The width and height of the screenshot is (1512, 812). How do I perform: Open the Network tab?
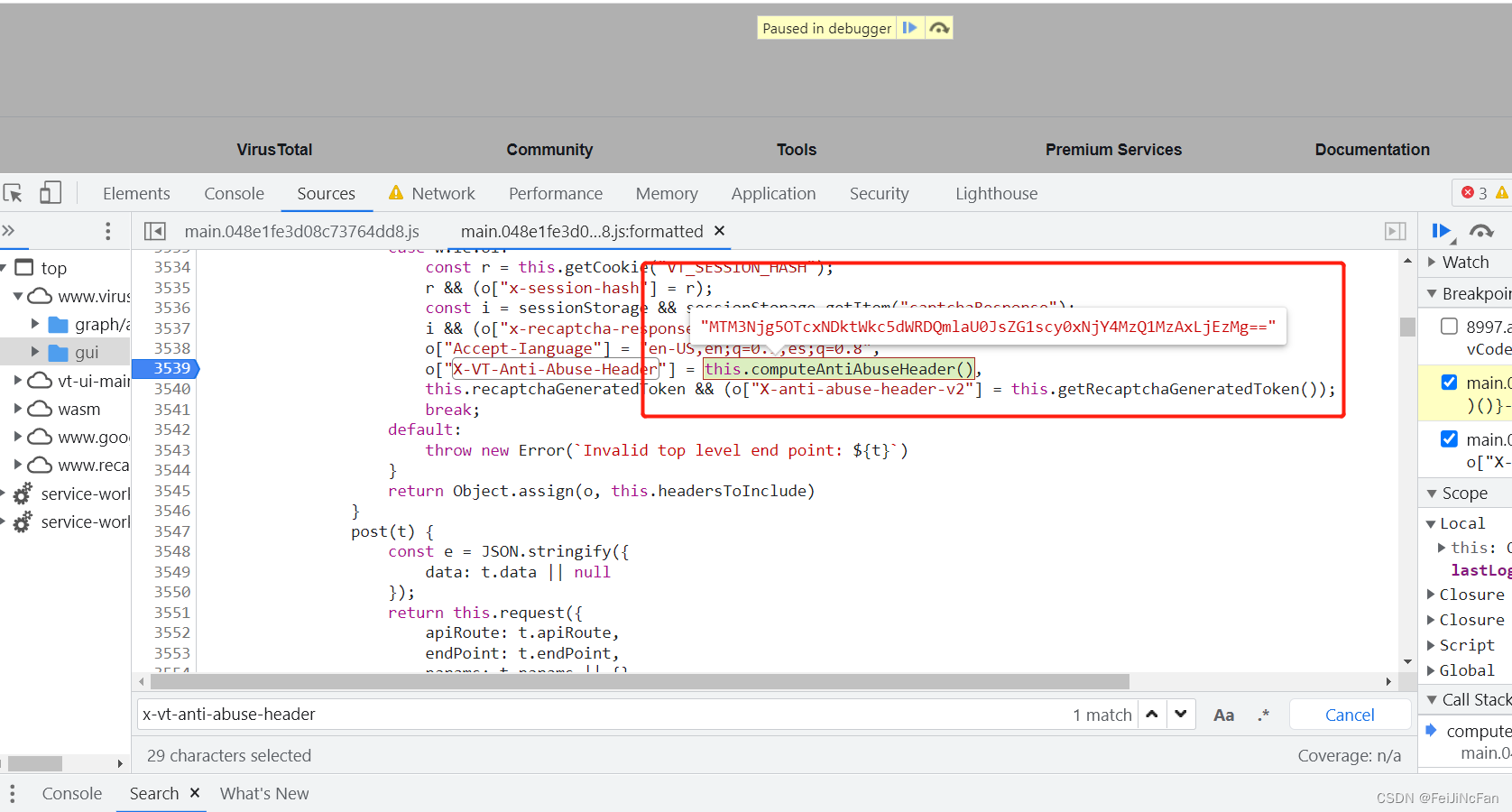[442, 193]
